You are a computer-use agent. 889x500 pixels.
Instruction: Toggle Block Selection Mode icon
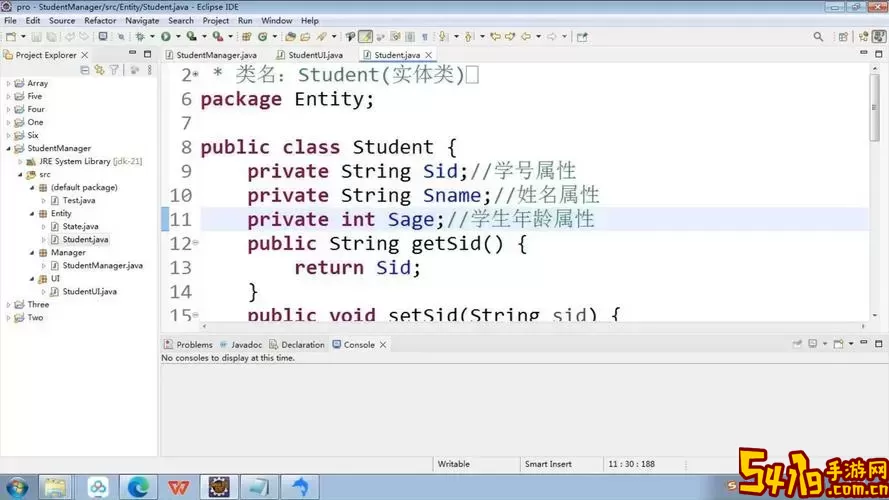[x=410, y=37]
